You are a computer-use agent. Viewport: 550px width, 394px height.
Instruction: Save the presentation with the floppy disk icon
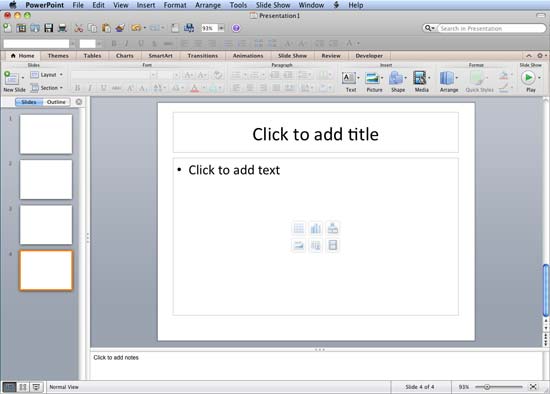(x=48, y=28)
